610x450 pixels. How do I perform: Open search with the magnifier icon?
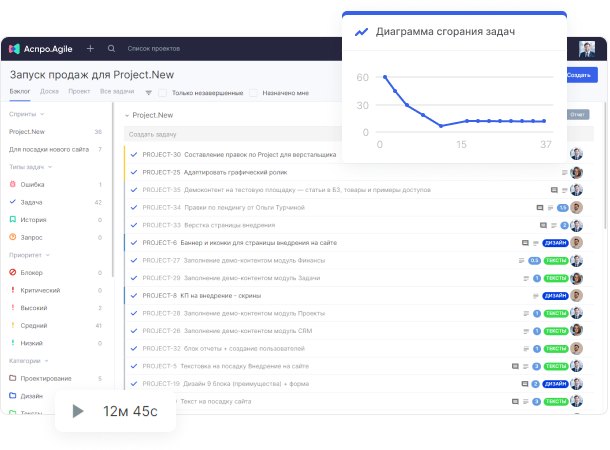(111, 48)
